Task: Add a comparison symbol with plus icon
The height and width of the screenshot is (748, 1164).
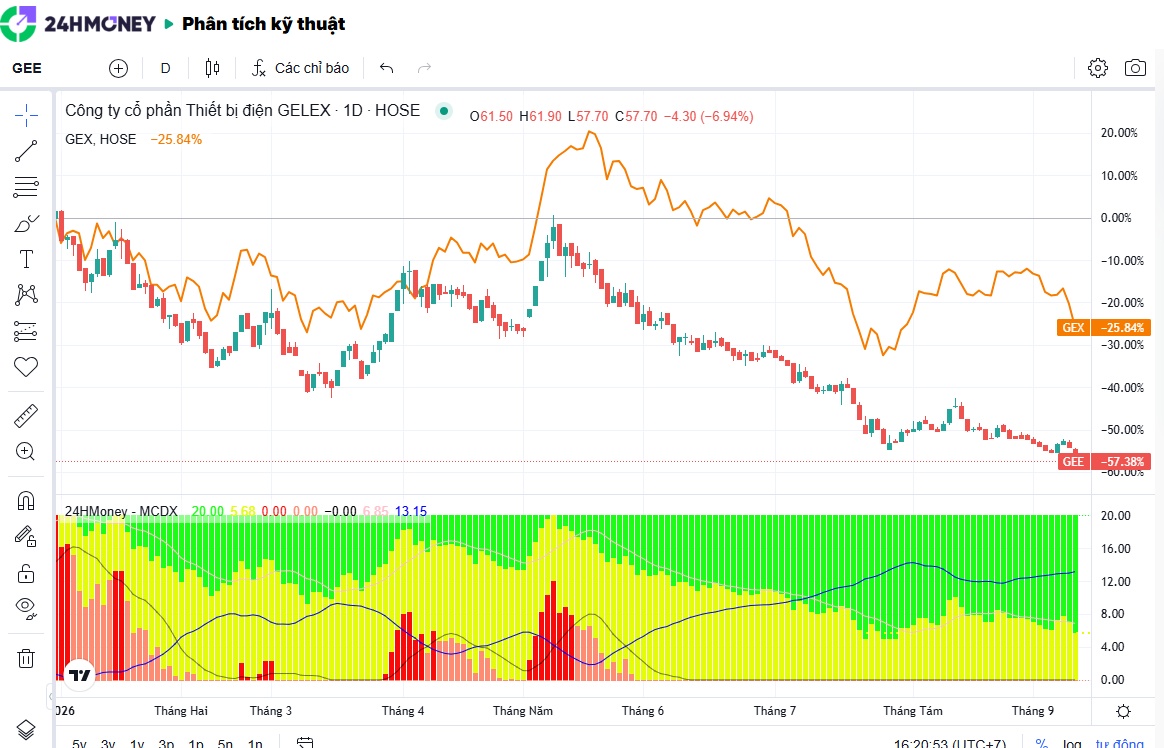Action: (119, 68)
